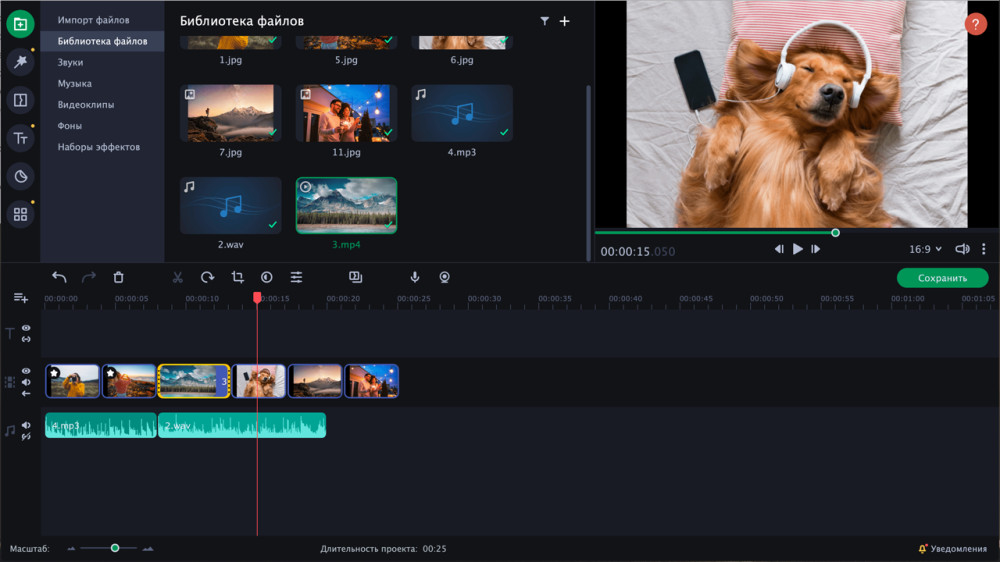This screenshot has width=1000, height=562.
Task: Select 11.jpg thumbnail in library
Action: point(346,113)
